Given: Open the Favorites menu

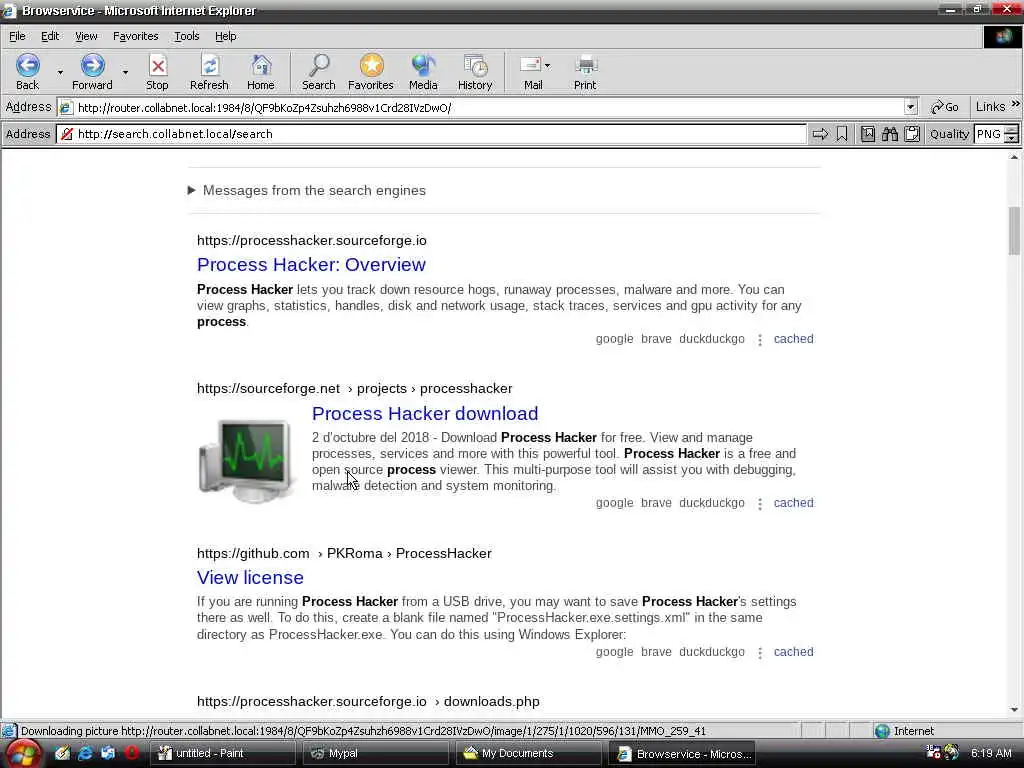Looking at the screenshot, I should 136,37.
